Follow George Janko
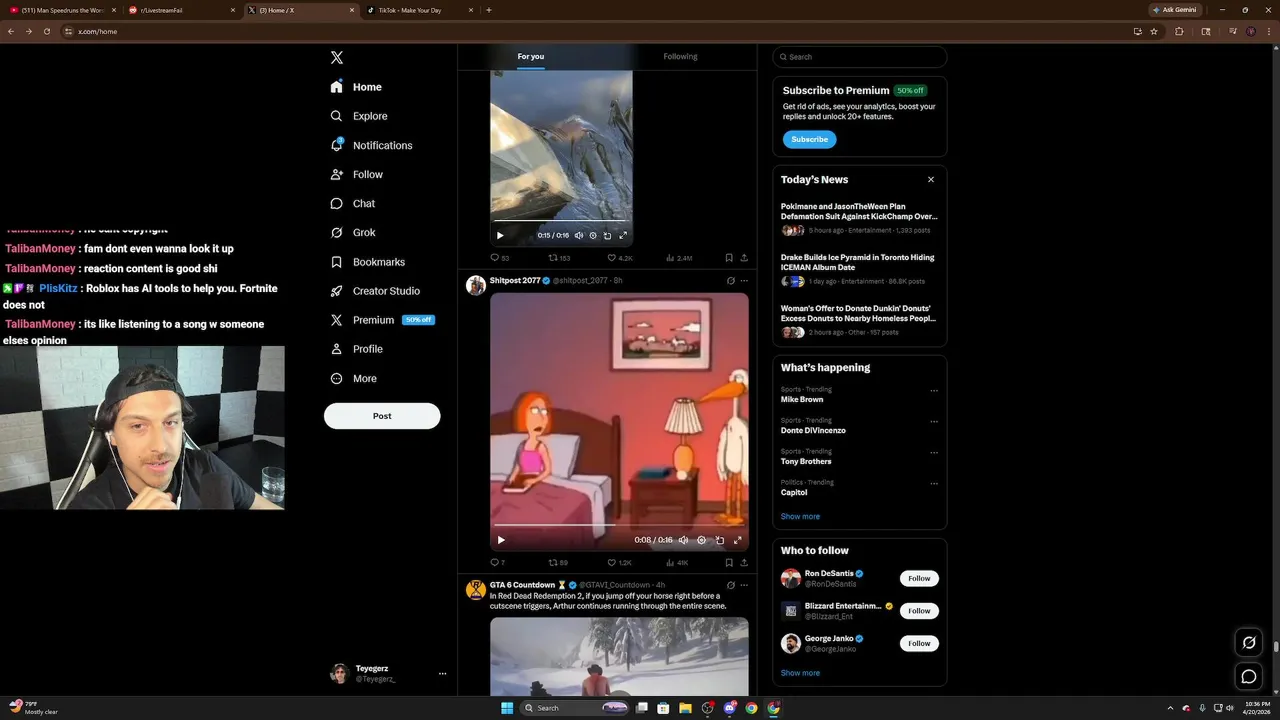 pos(919,643)
